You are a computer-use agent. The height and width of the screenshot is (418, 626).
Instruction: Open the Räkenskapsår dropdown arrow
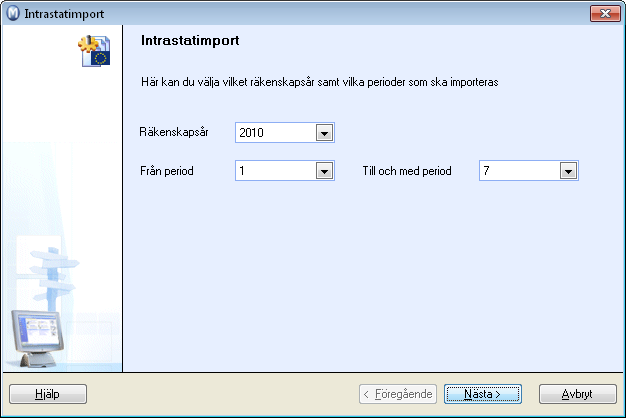tap(324, 133)
